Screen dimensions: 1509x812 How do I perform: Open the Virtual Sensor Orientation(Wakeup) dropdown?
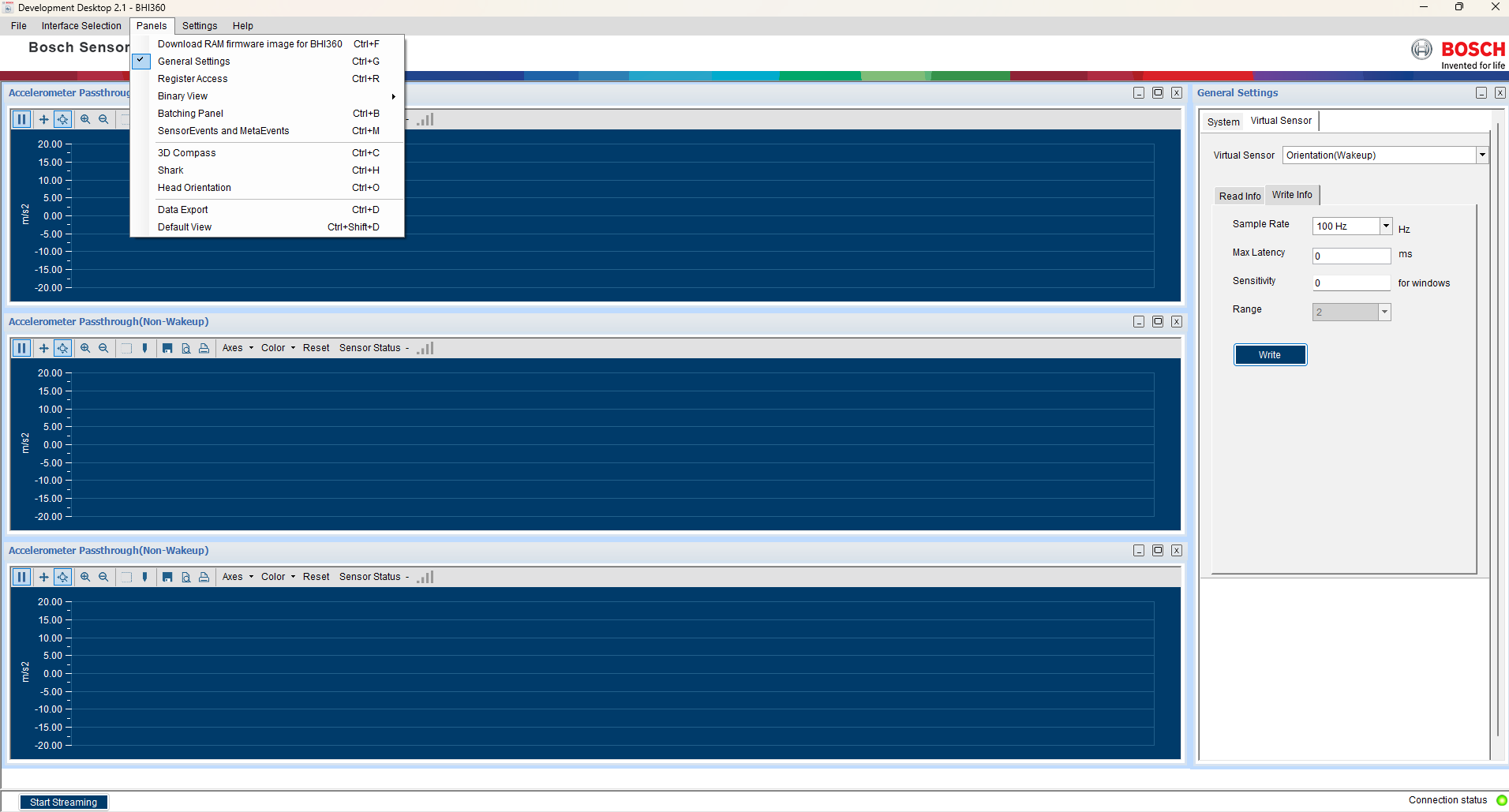point(1482,155)
